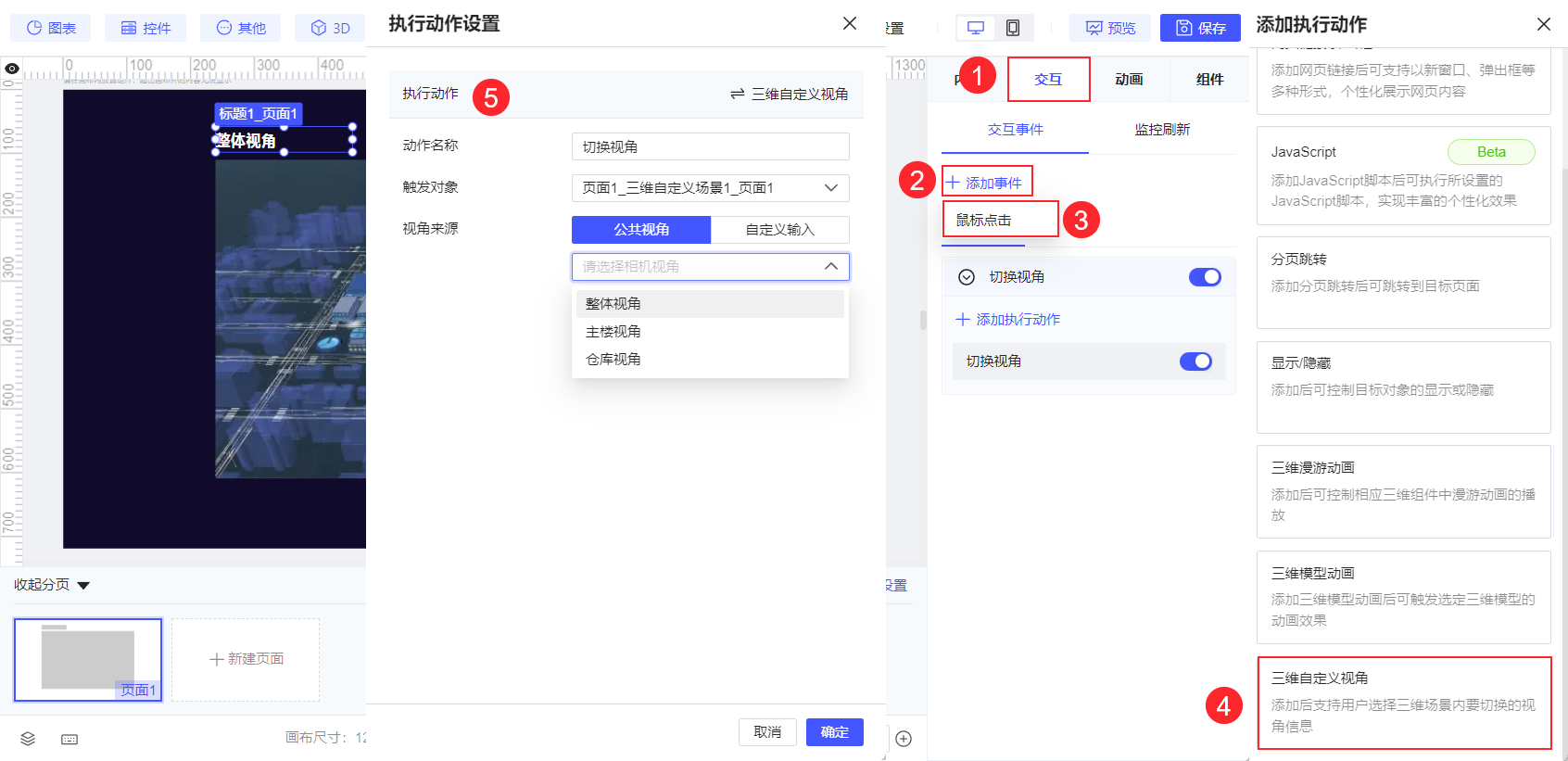The width and height of the screenshot is (1568, 761).
Task: Choose 主楼视角 from the camera list
Action: click(710, 331)
